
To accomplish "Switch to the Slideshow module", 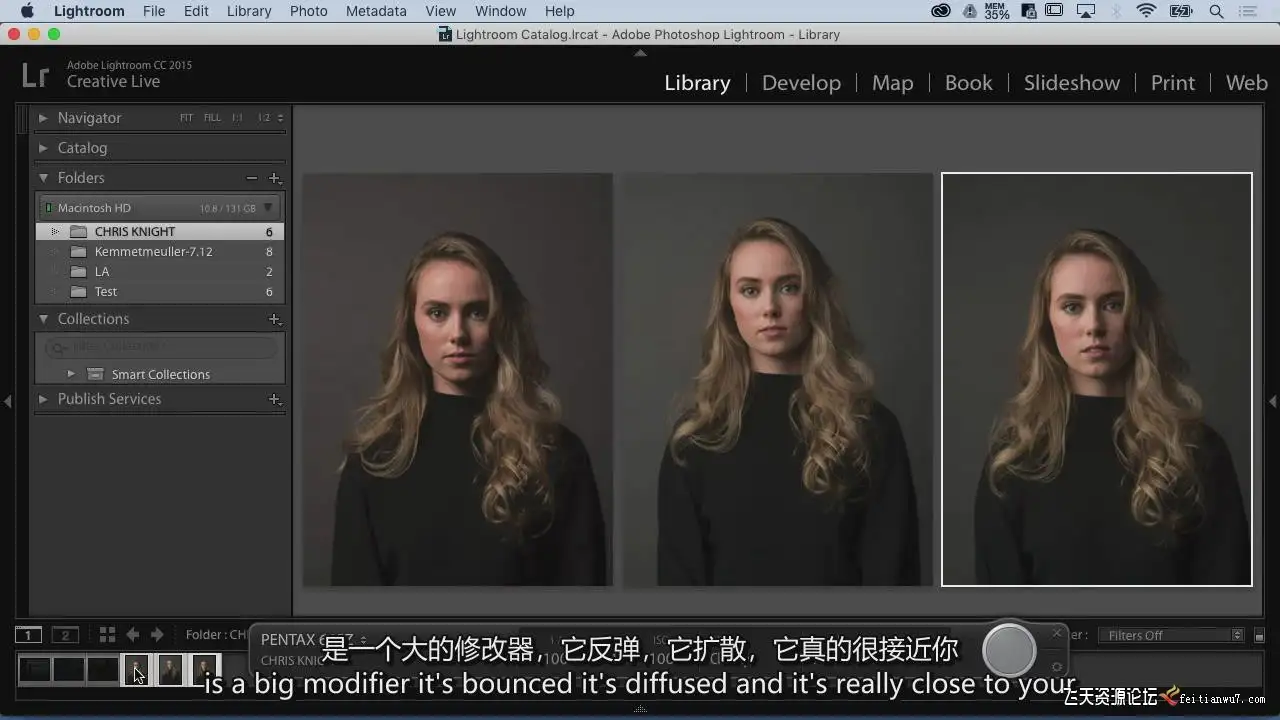I will pyautogui.click(x=1071, y=83).
